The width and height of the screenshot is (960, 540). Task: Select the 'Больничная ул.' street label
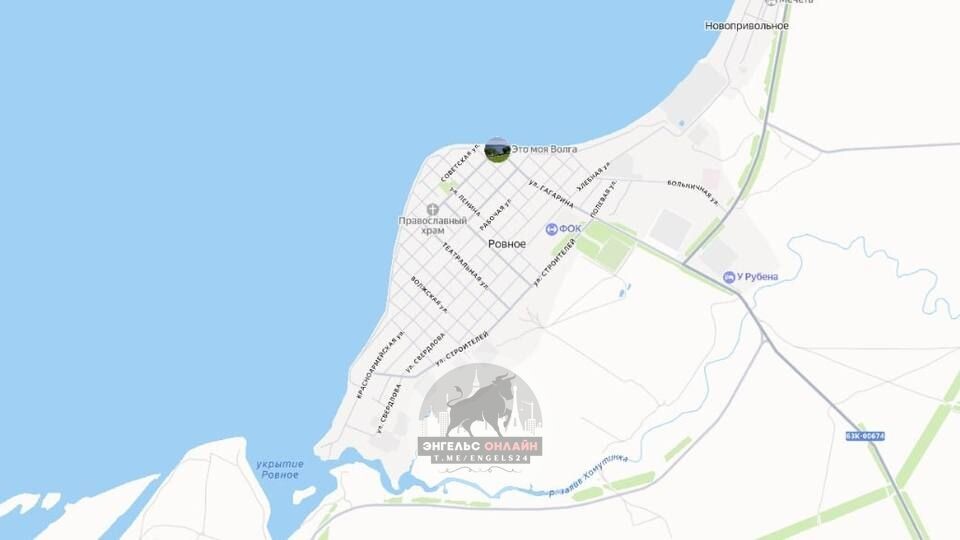point(693,193)
